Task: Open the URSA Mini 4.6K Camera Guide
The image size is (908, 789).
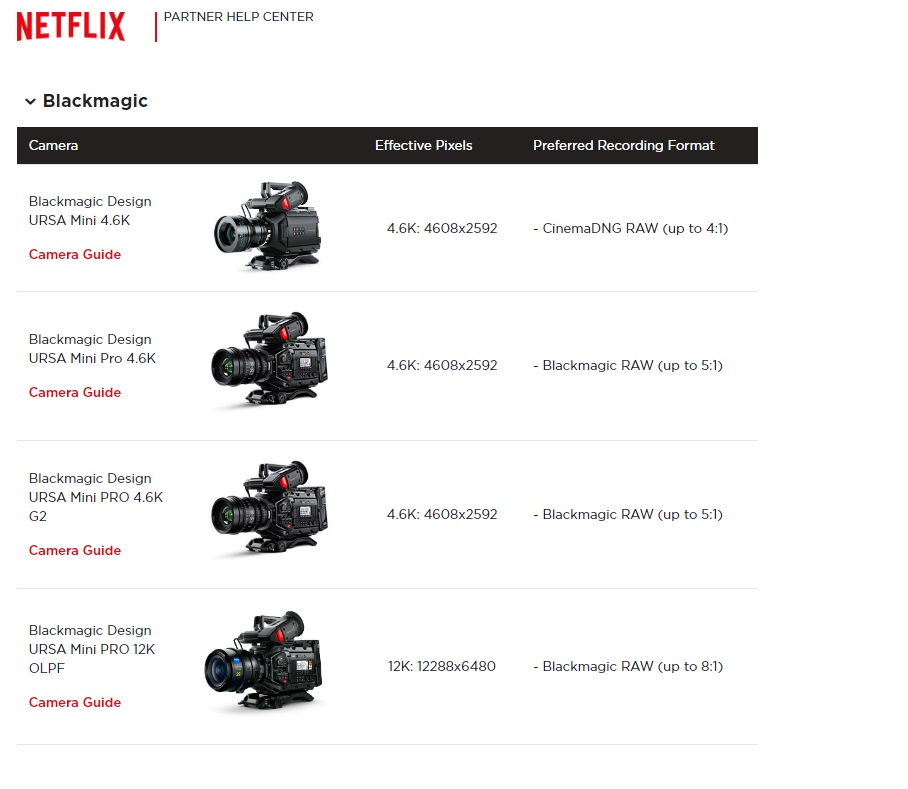Action: click(74, 254)
